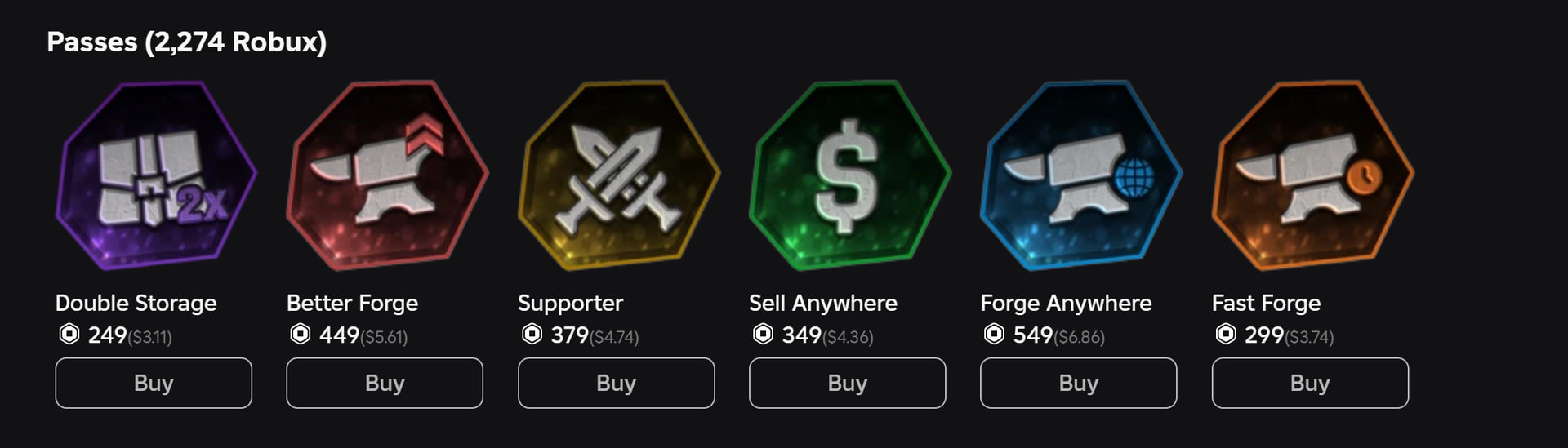
Task: Open the Double Storage title link
Action: tap(136, 303)
